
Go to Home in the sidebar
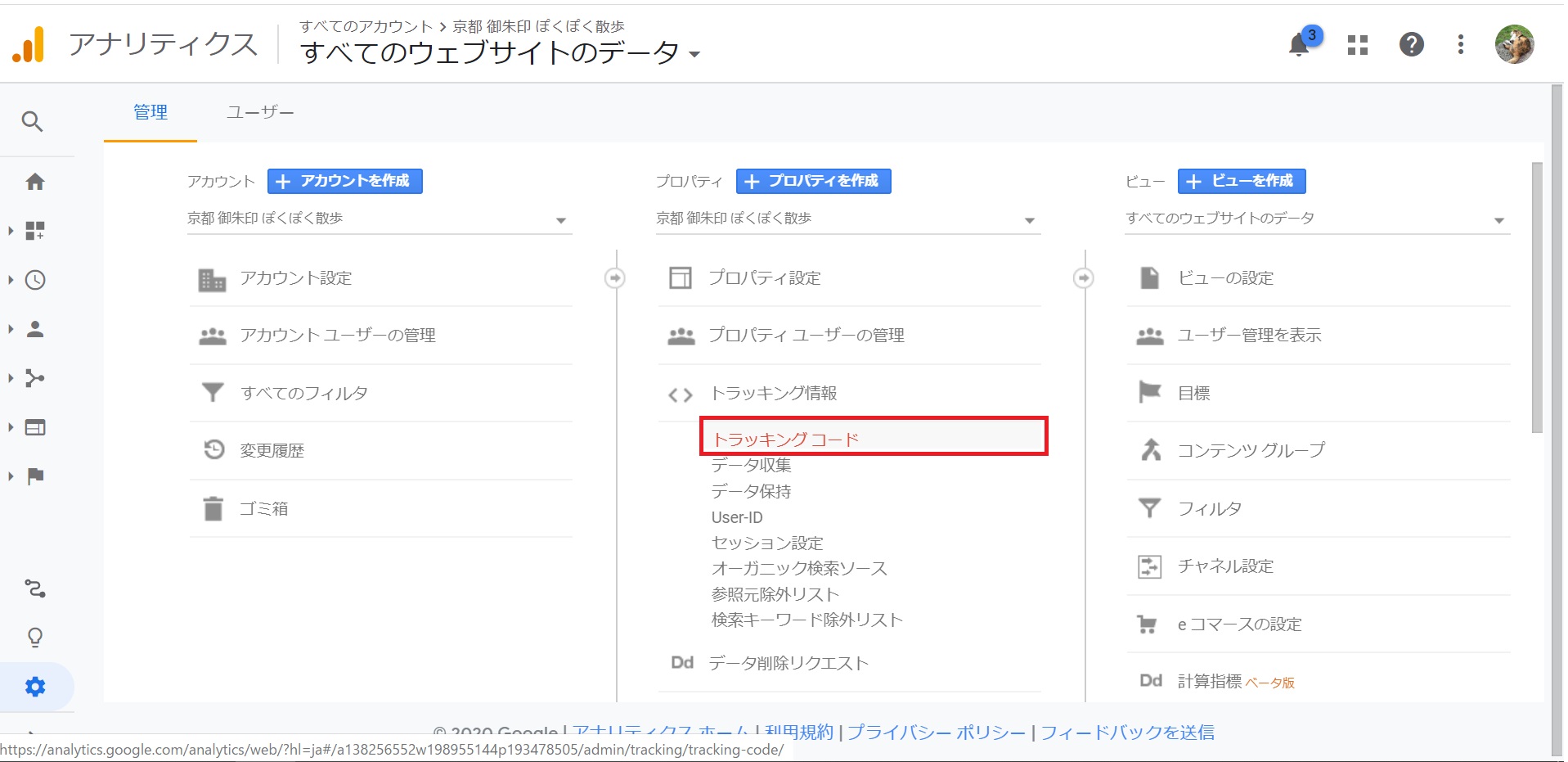coord(35,182)
